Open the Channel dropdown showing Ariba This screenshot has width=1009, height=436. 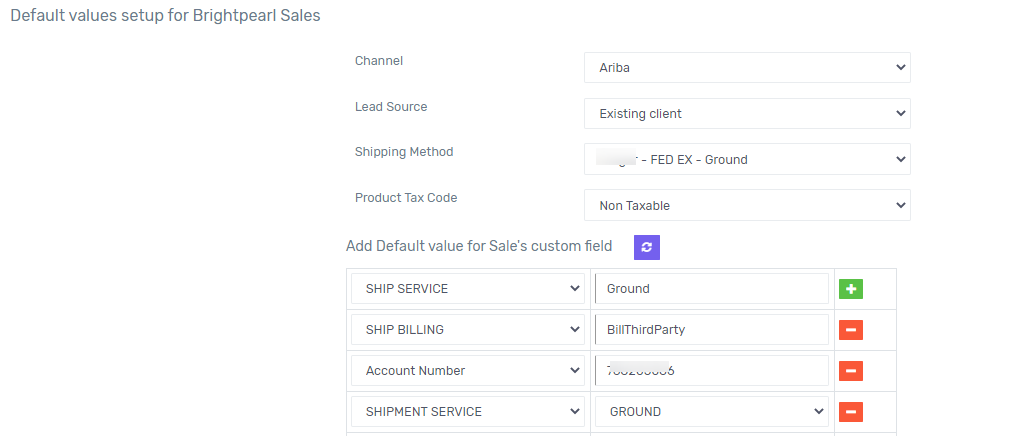[747, 68]
